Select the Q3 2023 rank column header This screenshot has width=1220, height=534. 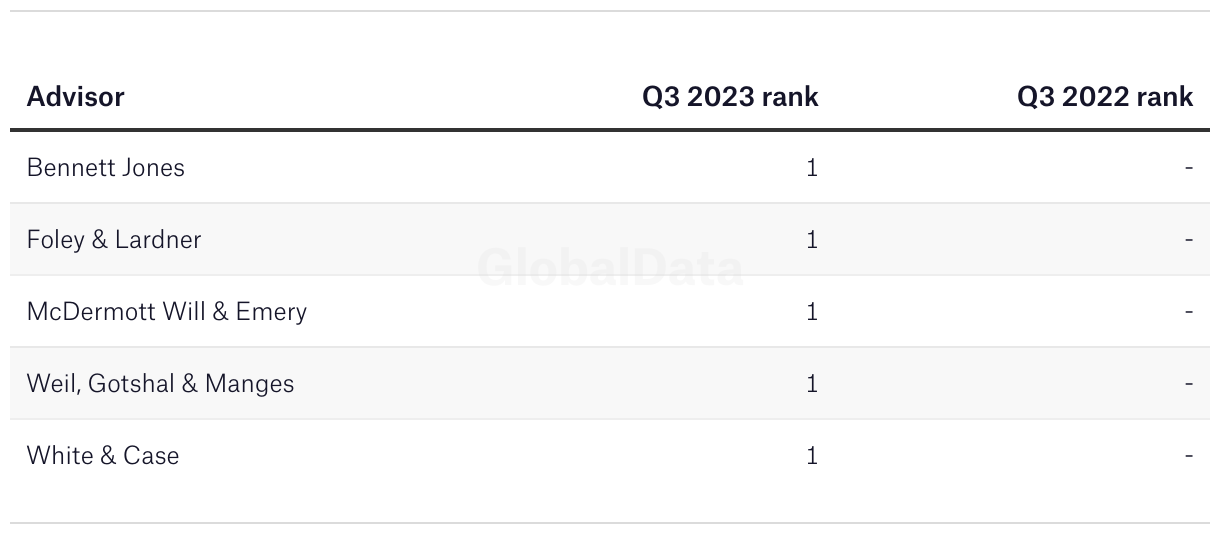(x=730, y=97)
